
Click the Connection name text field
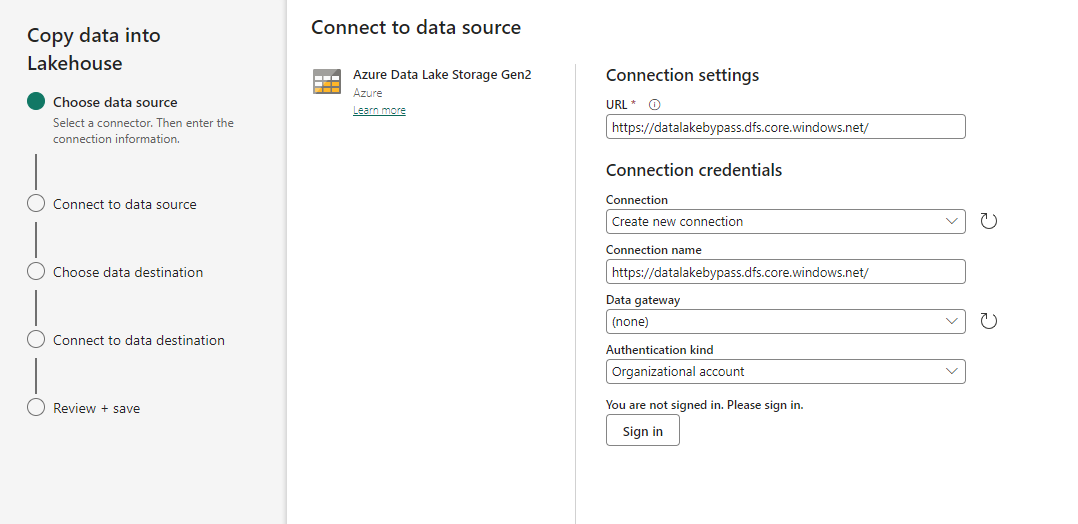click(785, 271)
